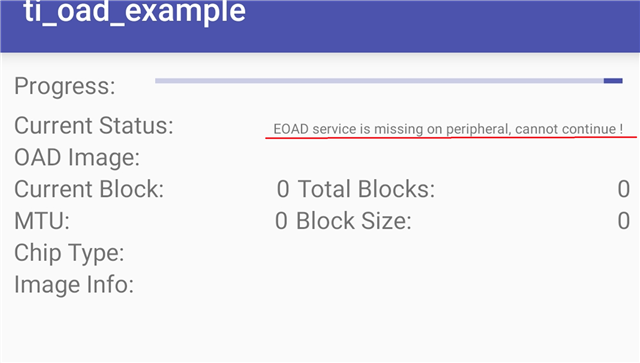Click the Block Size value 0

tap(623, 221)
